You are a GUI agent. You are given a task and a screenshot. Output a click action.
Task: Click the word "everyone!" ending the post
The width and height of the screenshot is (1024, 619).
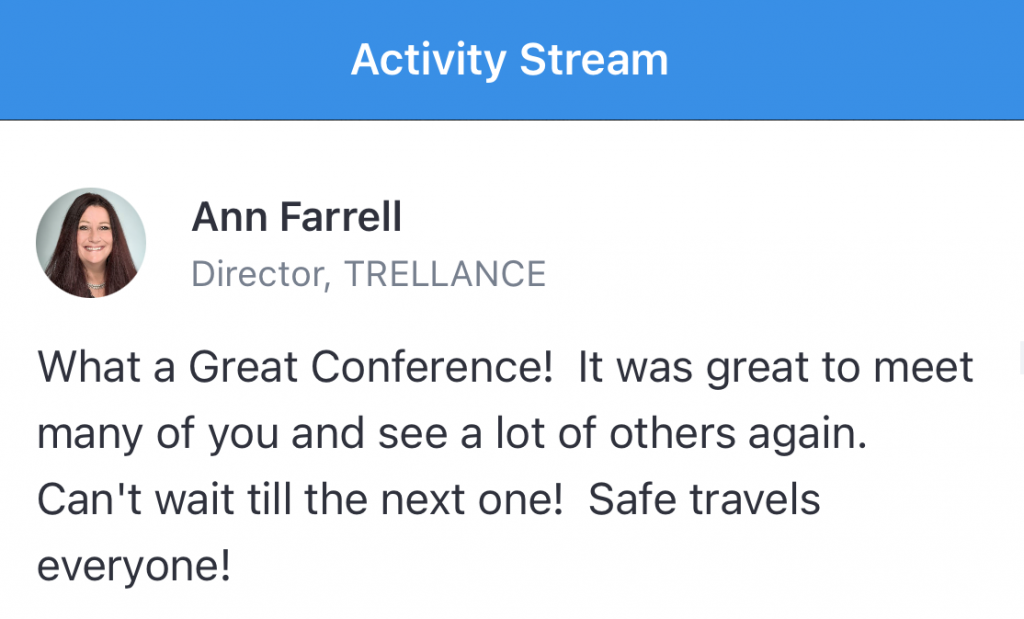click(134, 566)
